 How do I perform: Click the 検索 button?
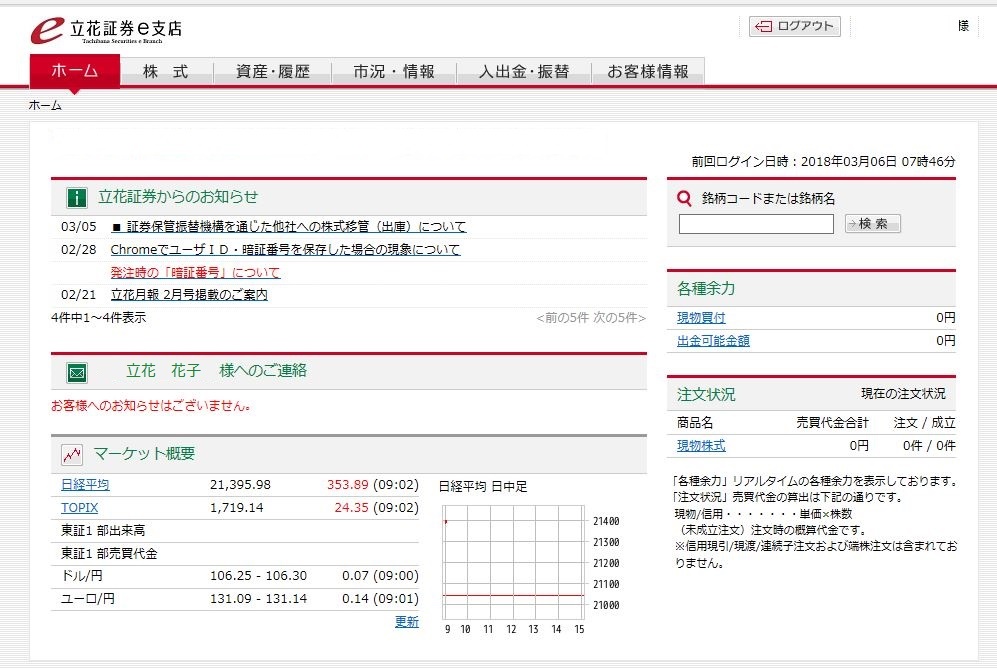(872, 224)
